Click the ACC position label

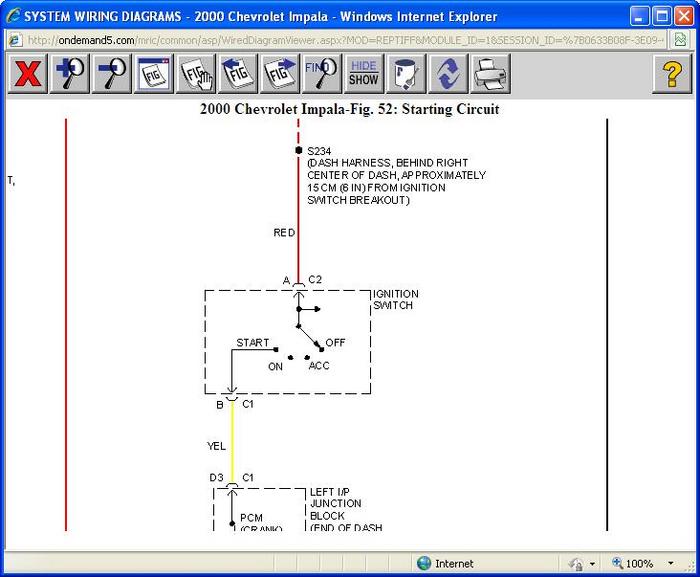[x=319, y=366]
